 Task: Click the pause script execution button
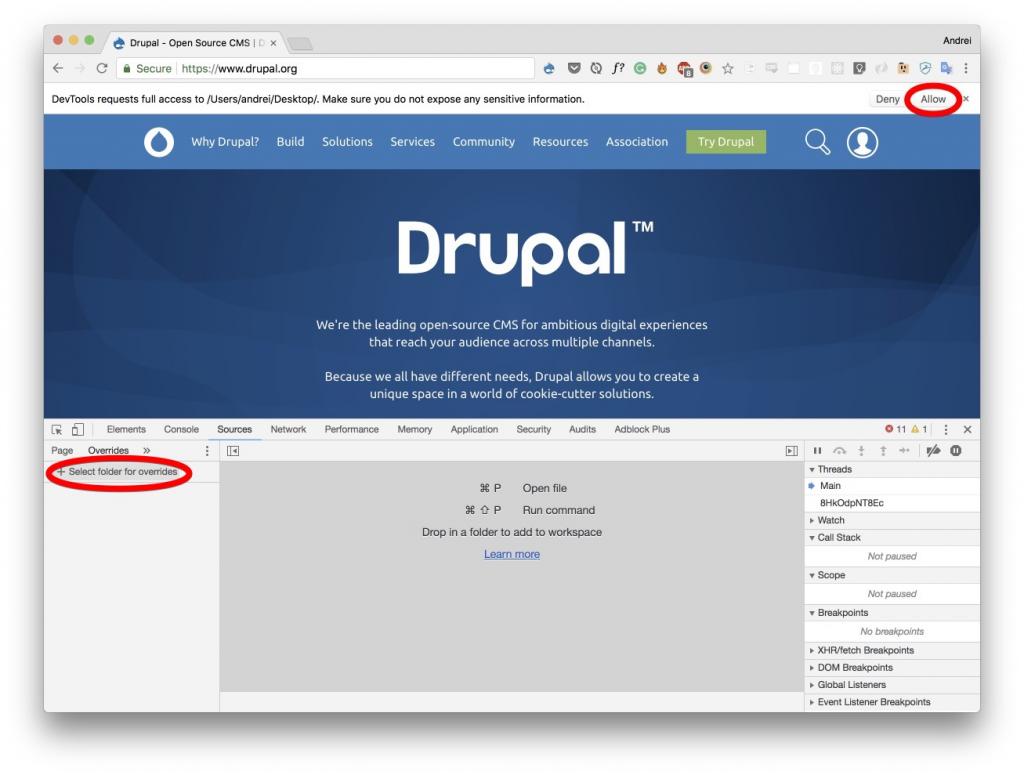(x=817, y=451)
